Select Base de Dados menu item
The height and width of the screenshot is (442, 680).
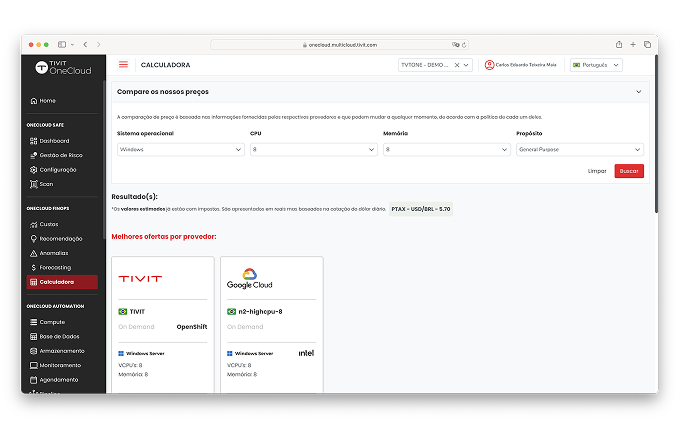click(x=59, y=337)
